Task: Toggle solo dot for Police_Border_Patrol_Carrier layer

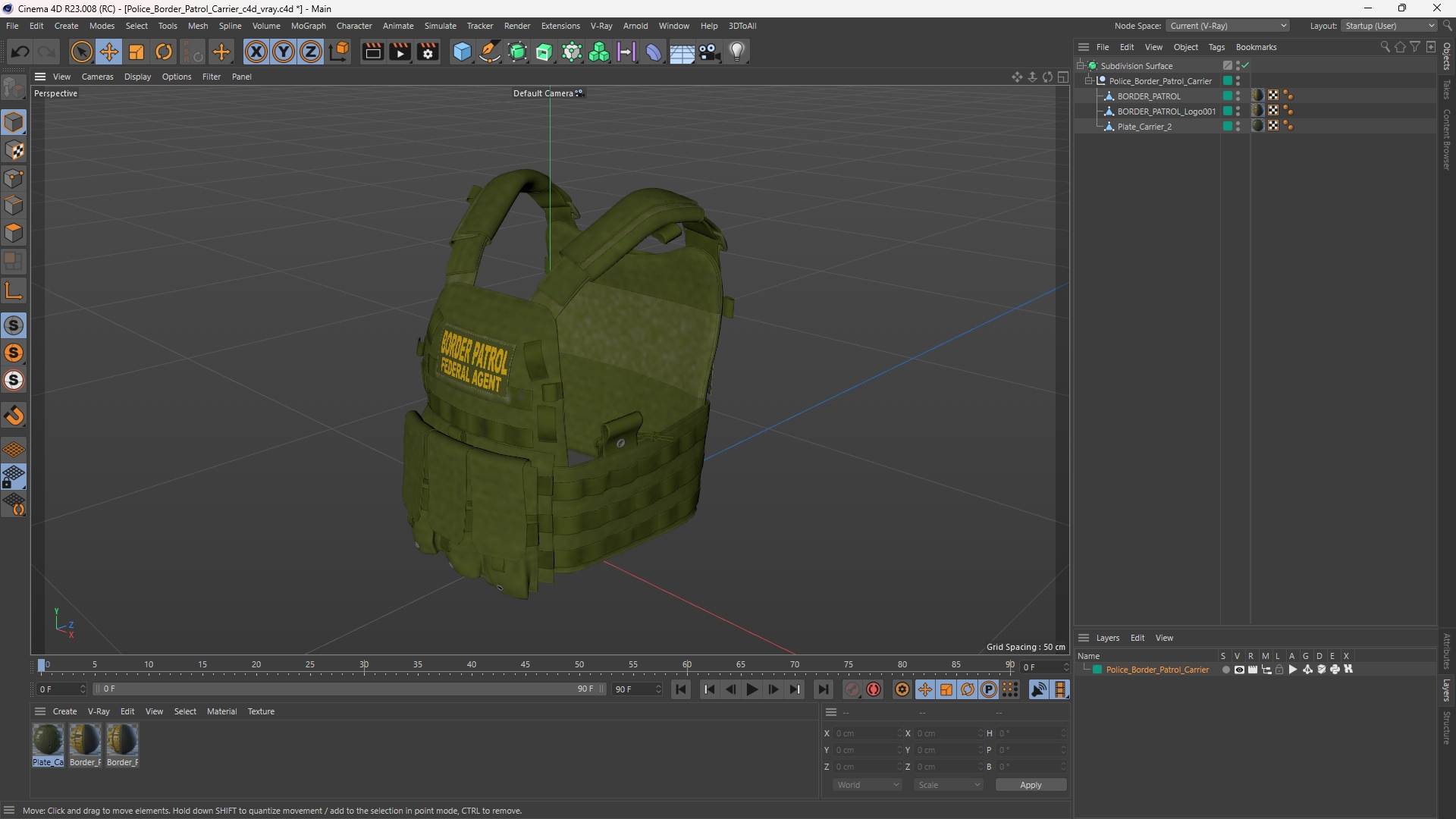Action: (1225, 670)
